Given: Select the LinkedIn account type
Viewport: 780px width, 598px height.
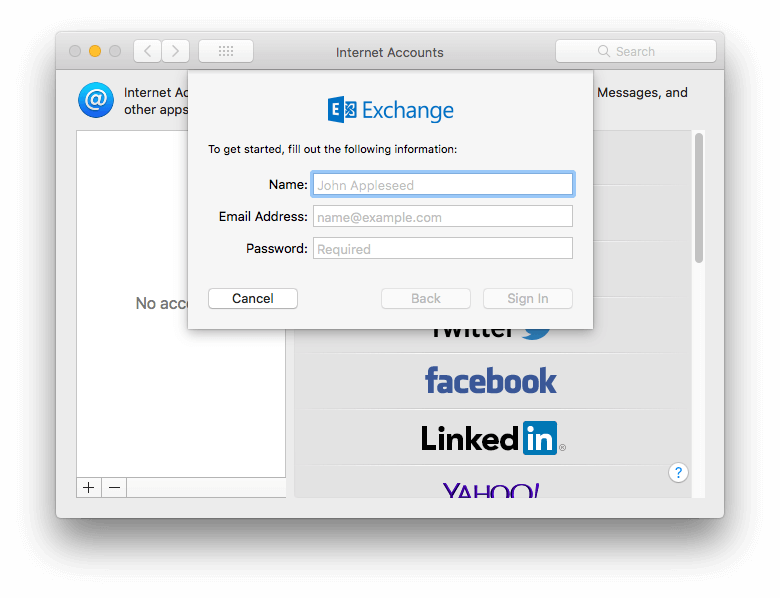Looking at the screenshot, I should [490, 438].
